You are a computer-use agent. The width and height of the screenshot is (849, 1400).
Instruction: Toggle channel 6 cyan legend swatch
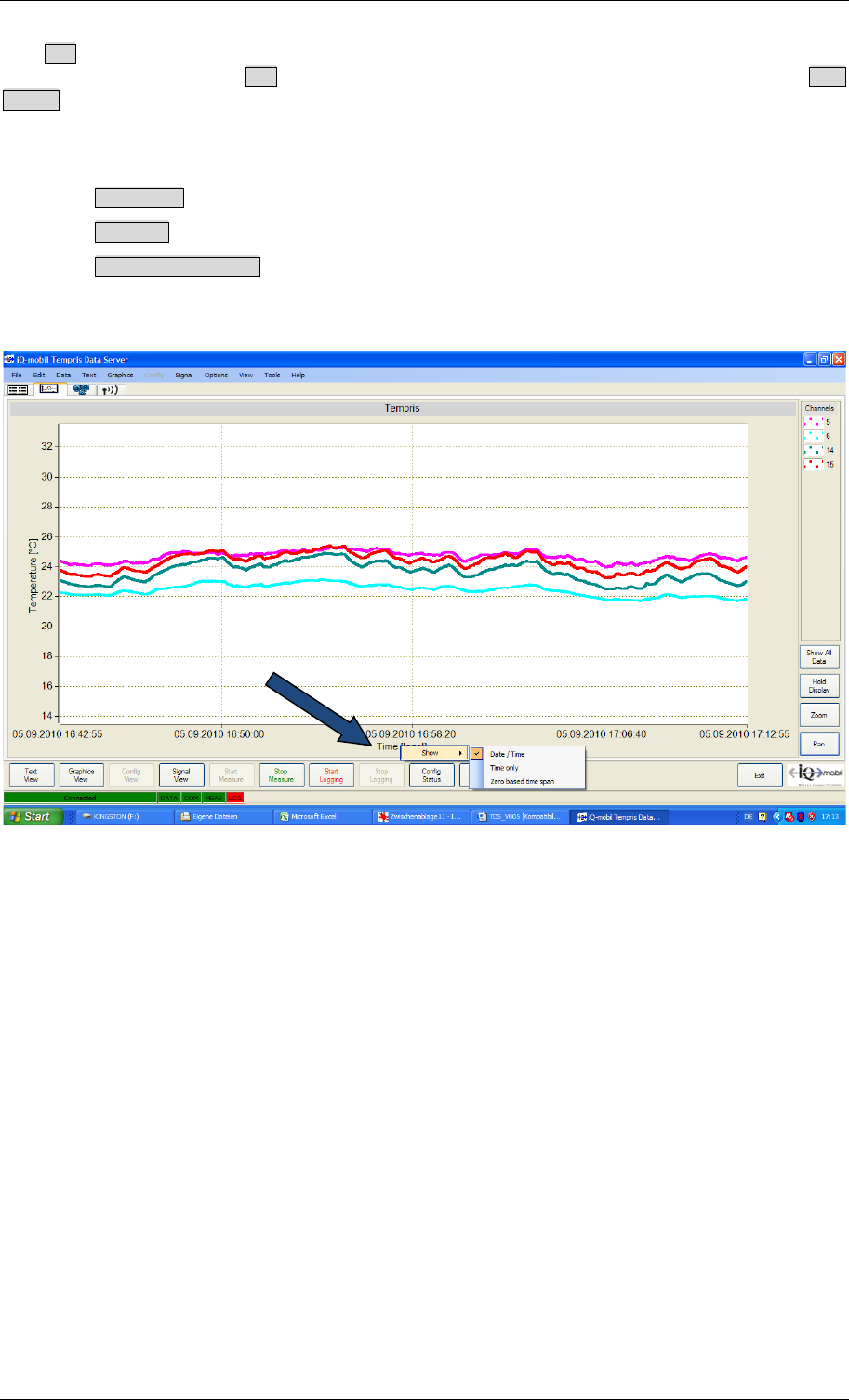(x=813, y=436)
